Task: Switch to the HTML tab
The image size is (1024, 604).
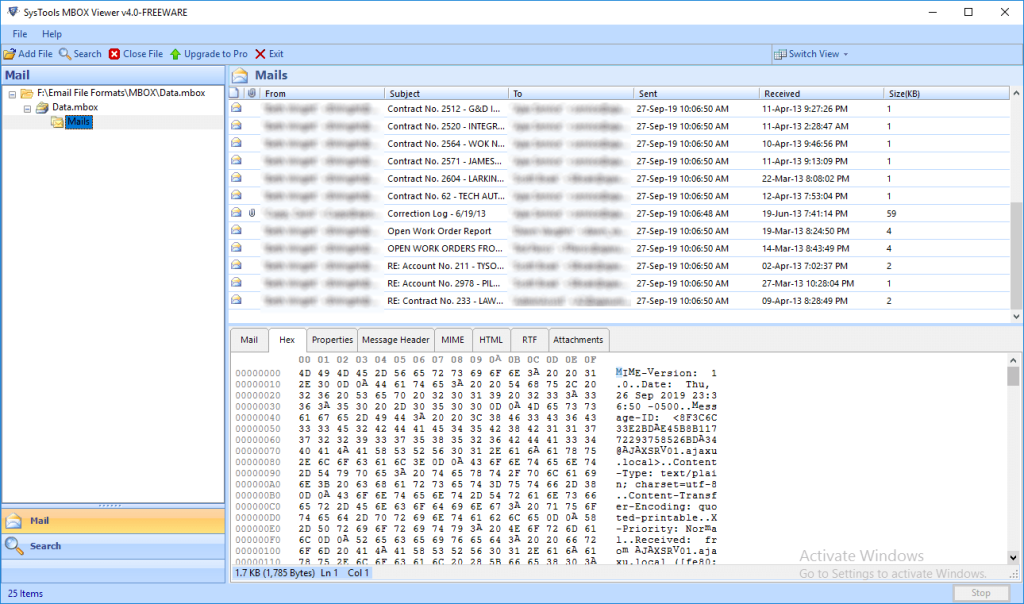Action: point(491,340)
